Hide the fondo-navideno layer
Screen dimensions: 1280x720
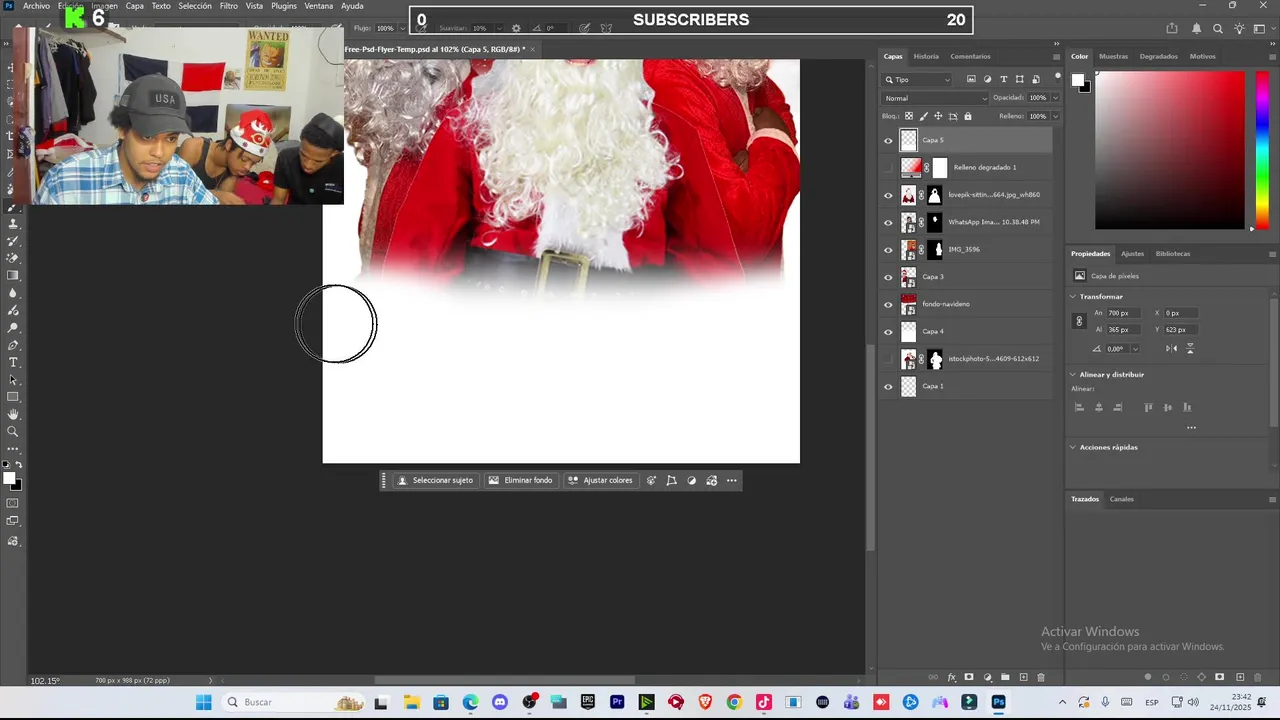888,304
